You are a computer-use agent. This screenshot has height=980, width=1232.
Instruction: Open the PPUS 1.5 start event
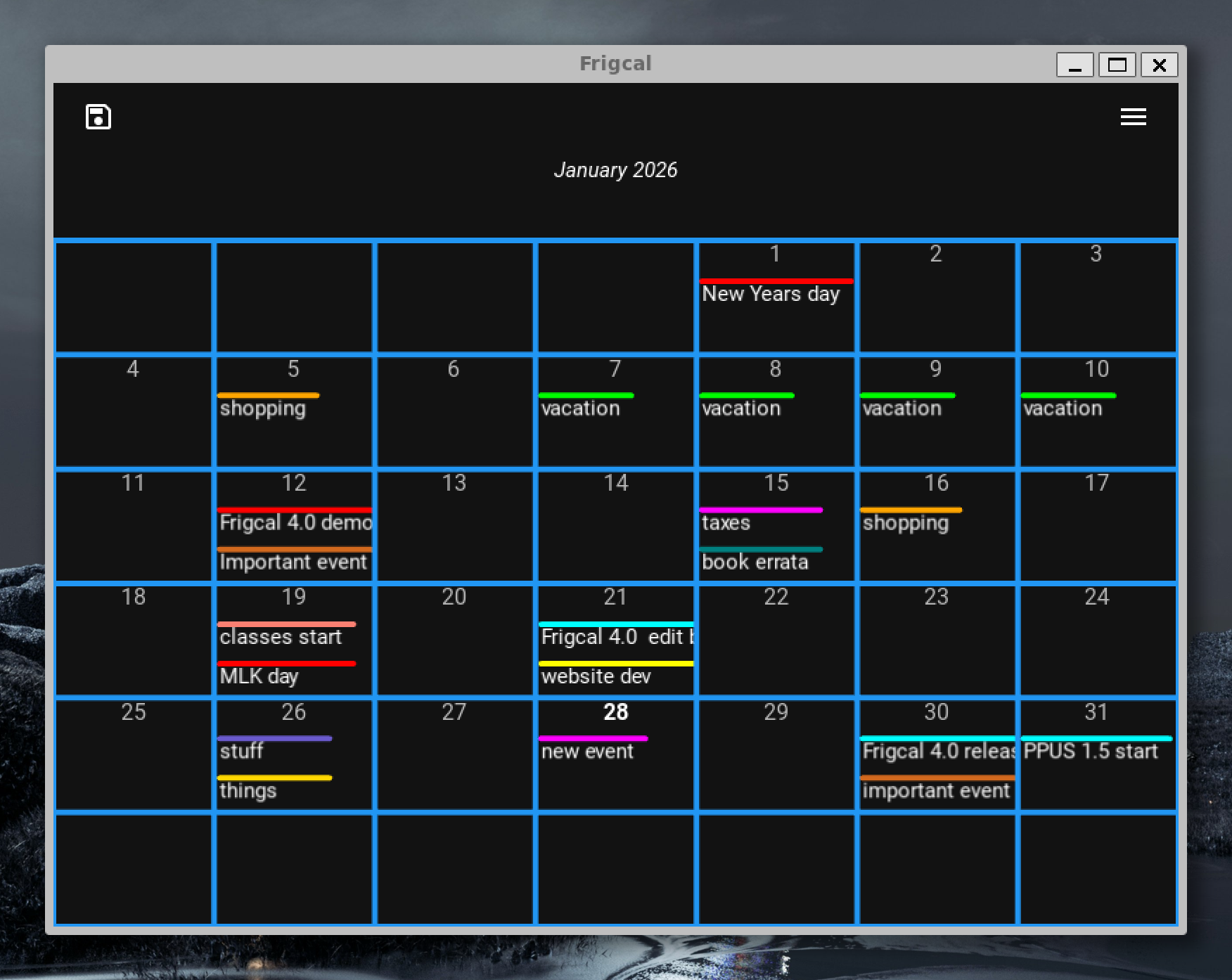point(1096,751)
